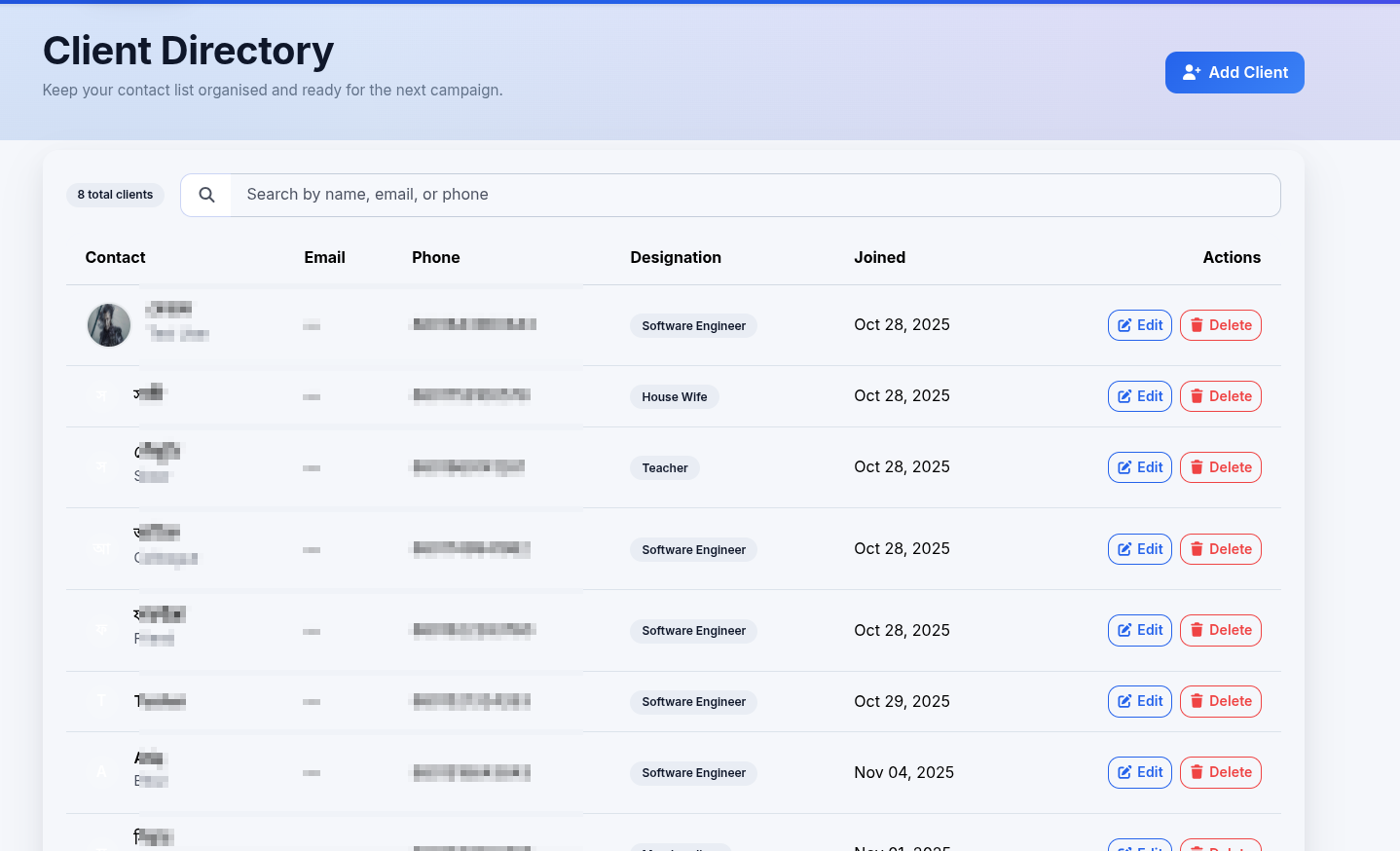Screen dimensions: 1400x851
Task: Click the Contact column header
Action: tap(115, 257)
